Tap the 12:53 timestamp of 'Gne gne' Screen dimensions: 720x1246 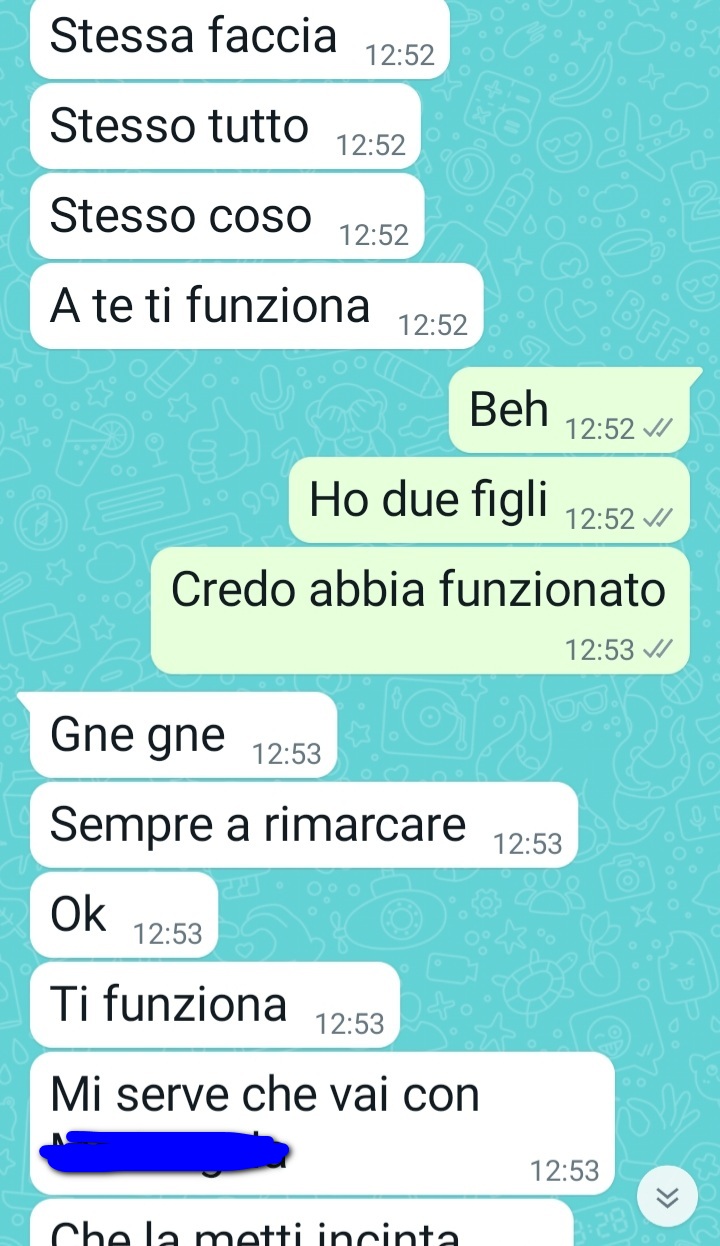(287, 754)
